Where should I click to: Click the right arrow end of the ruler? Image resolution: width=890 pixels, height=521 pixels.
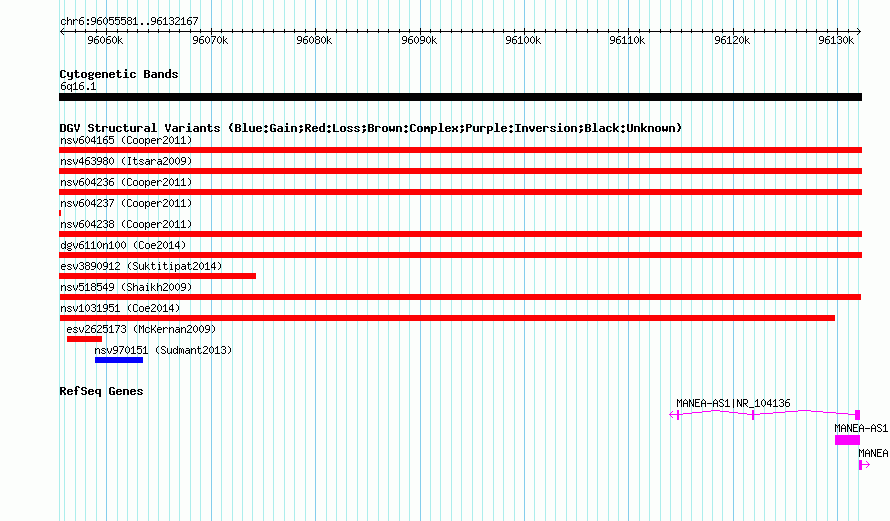[859, 32]
